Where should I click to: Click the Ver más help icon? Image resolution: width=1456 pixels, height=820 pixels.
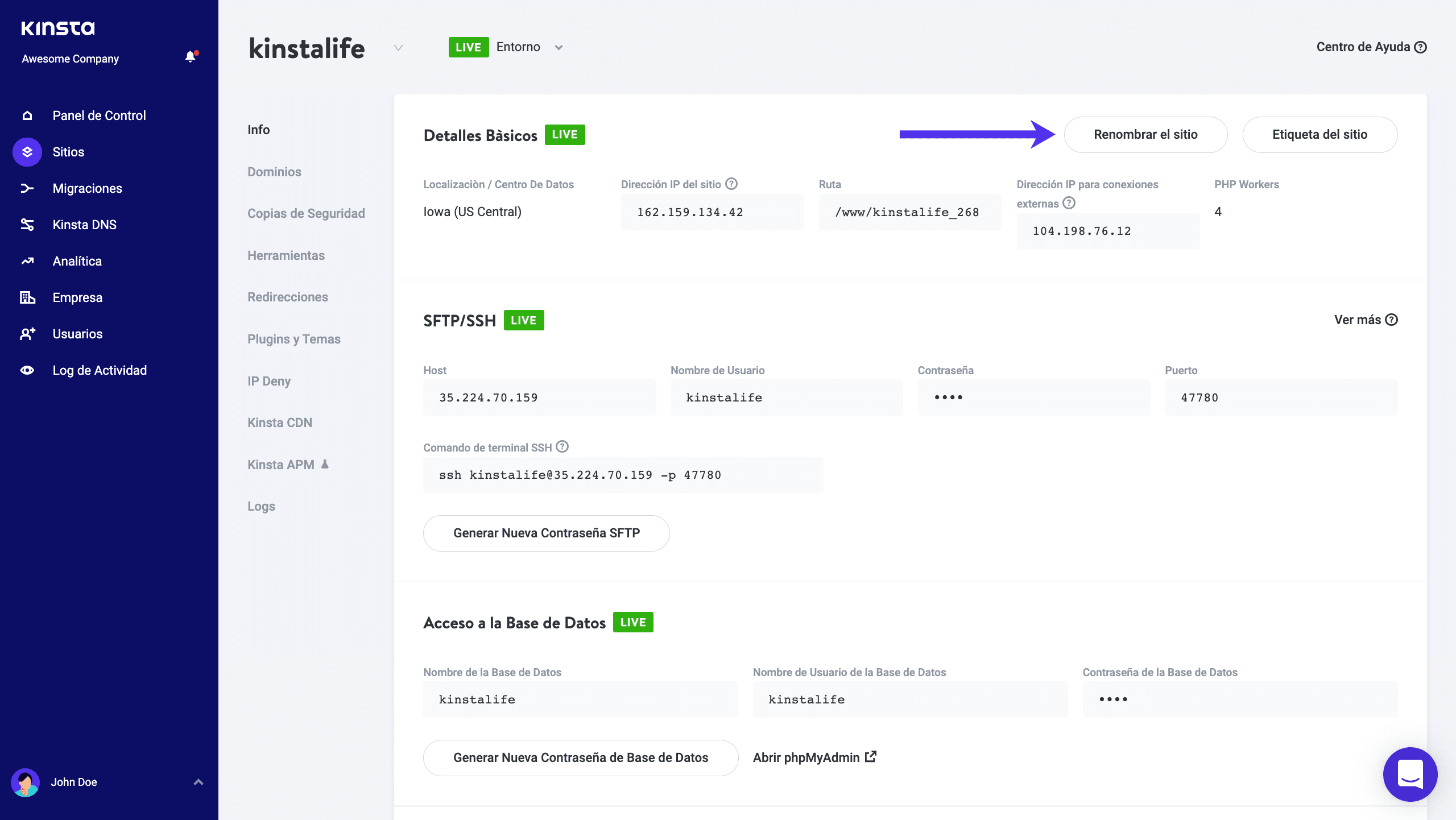click(x=1392, y=320)
